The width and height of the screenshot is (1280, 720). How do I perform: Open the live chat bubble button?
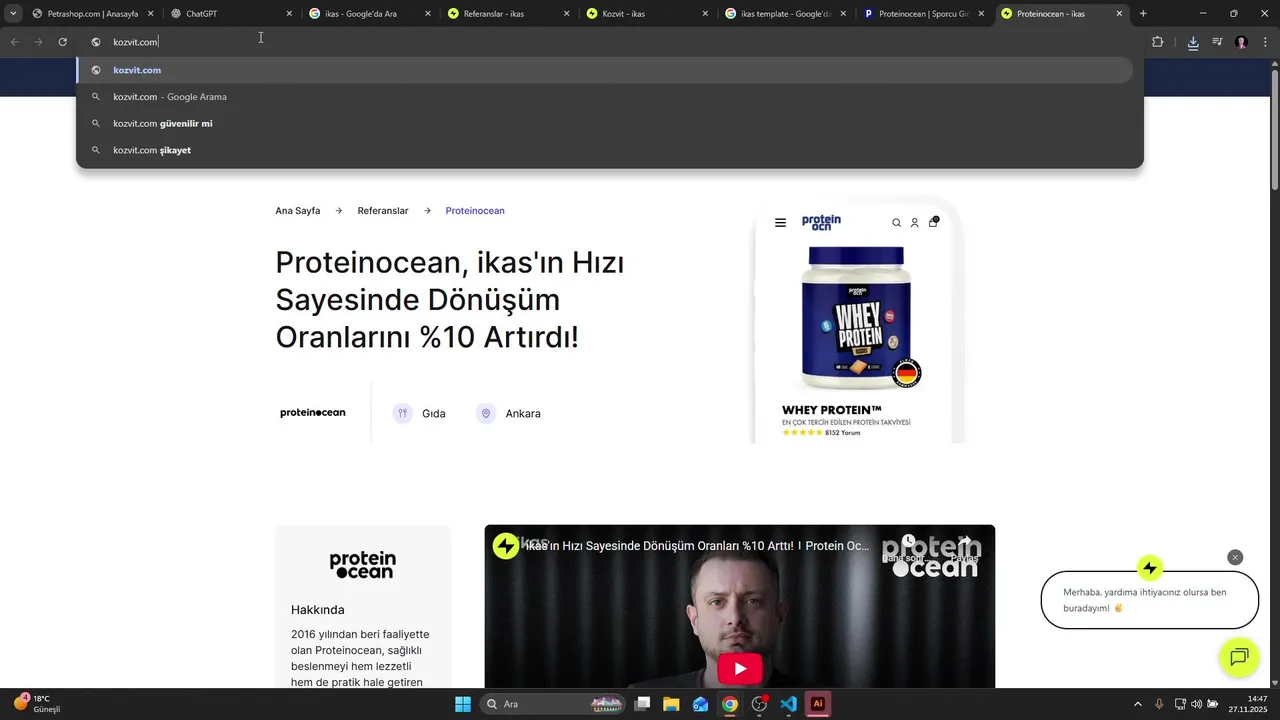coord(1239,657)
